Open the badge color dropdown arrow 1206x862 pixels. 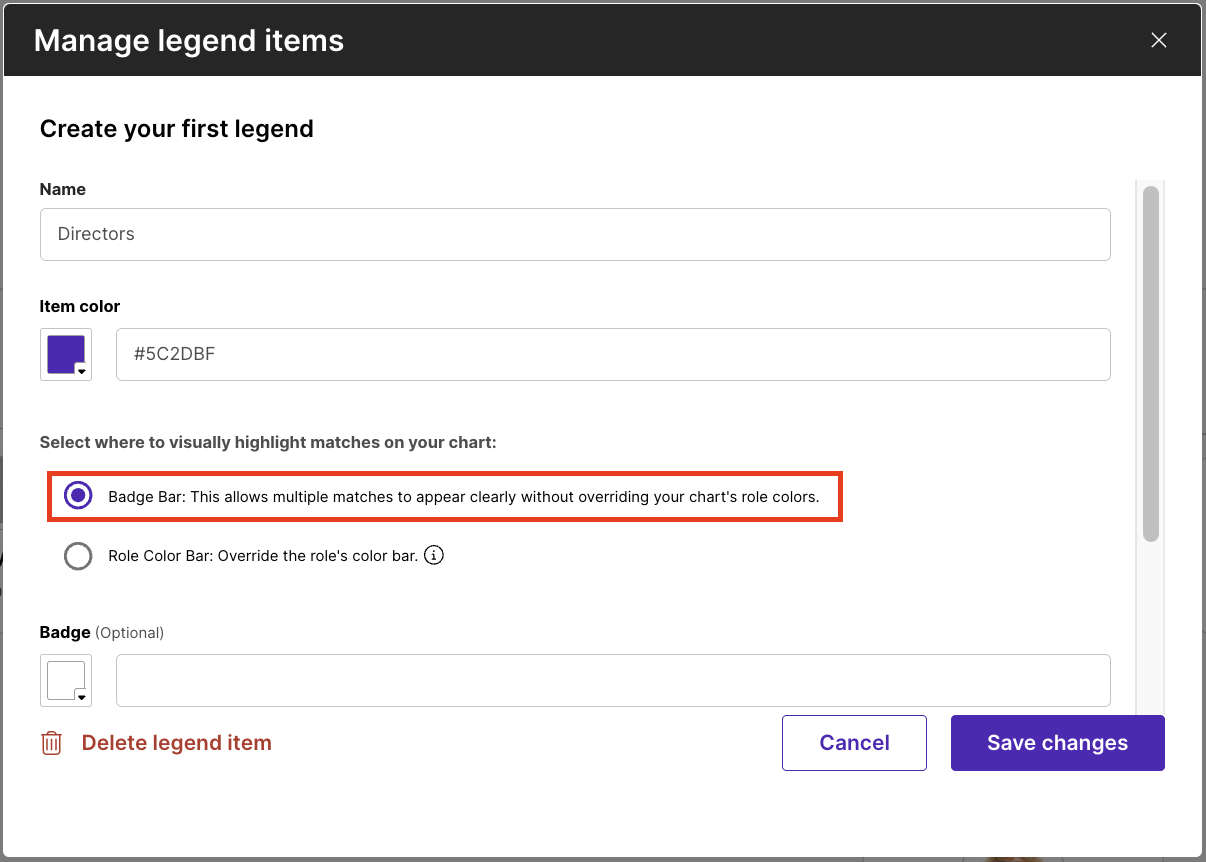(x=82, y=697)
